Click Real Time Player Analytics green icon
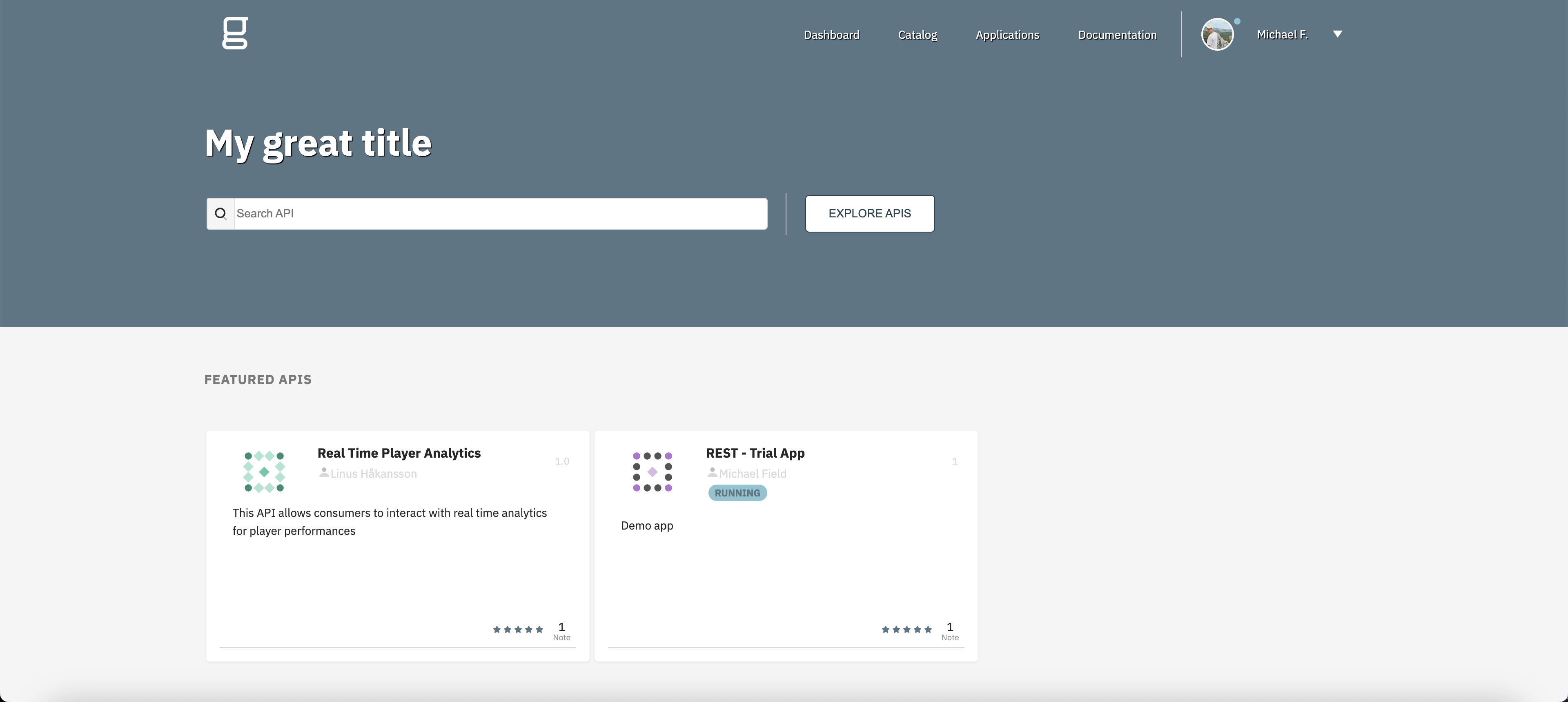Viewport: 1568px width, 702px height. [264, 472]
